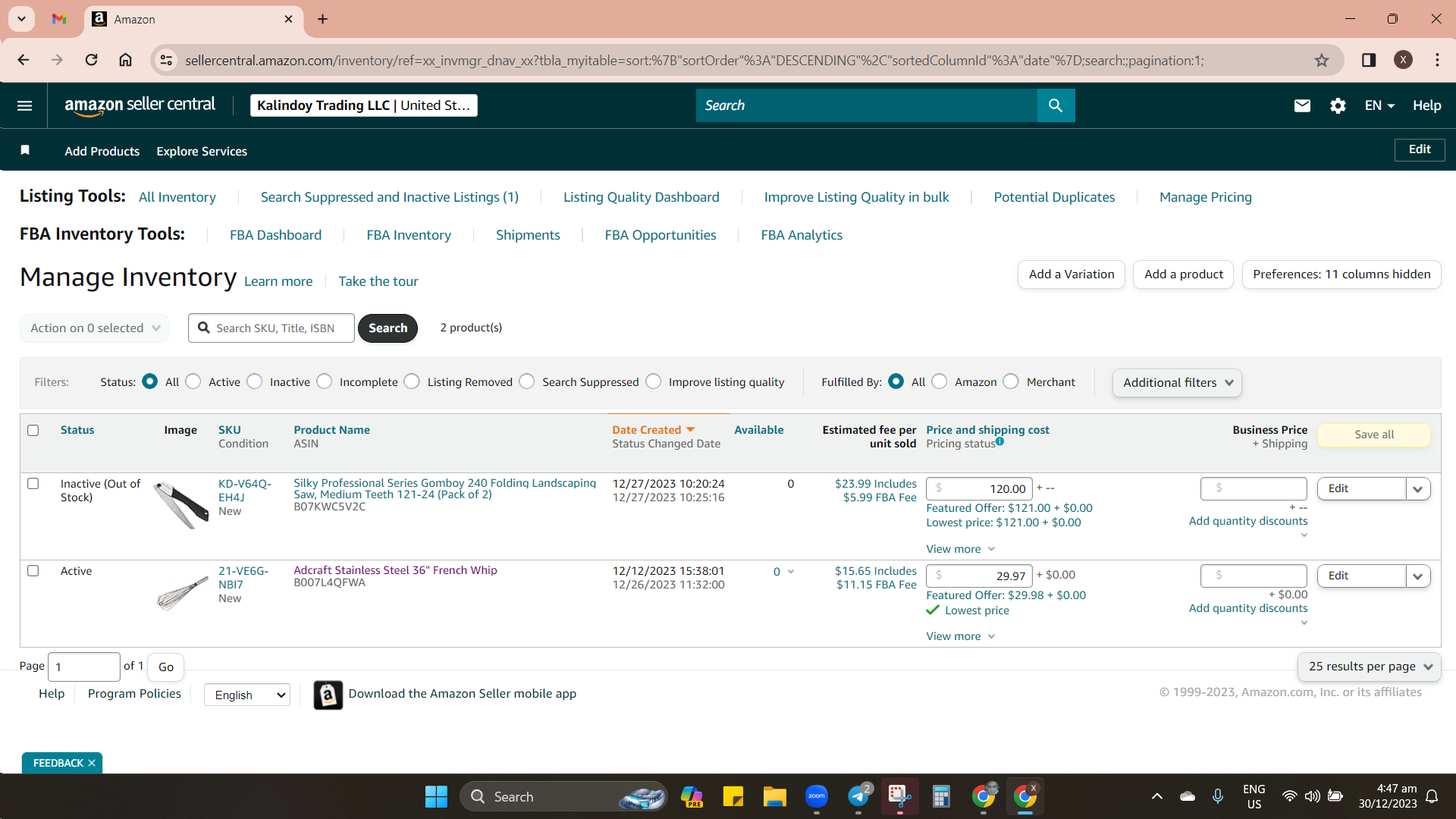Image resolution: width=1456 pixels, height=819 pixels.
Task: Open the 25 results per page dropdown
Action: click(x=1370, y=667)
